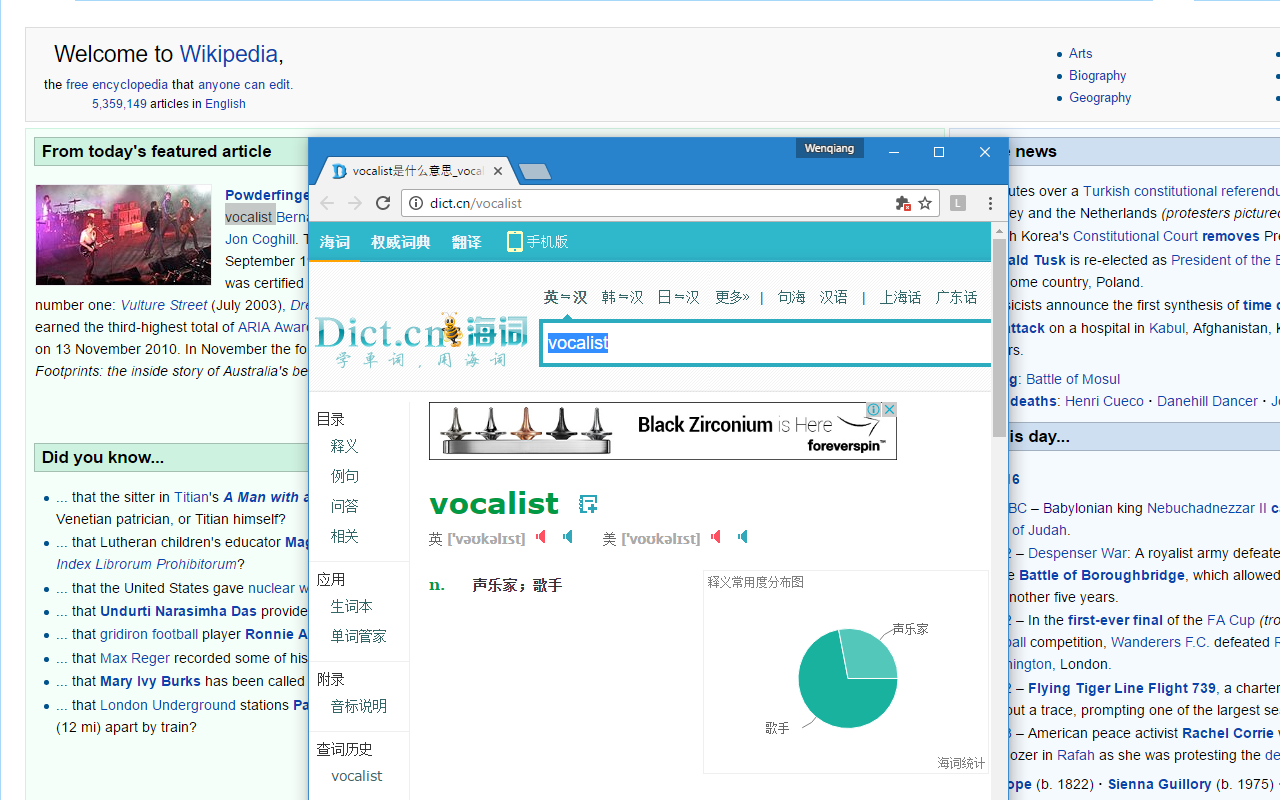Click the vocalist search input field
The image size is (1280, 800).
click(x=766, y=343)
